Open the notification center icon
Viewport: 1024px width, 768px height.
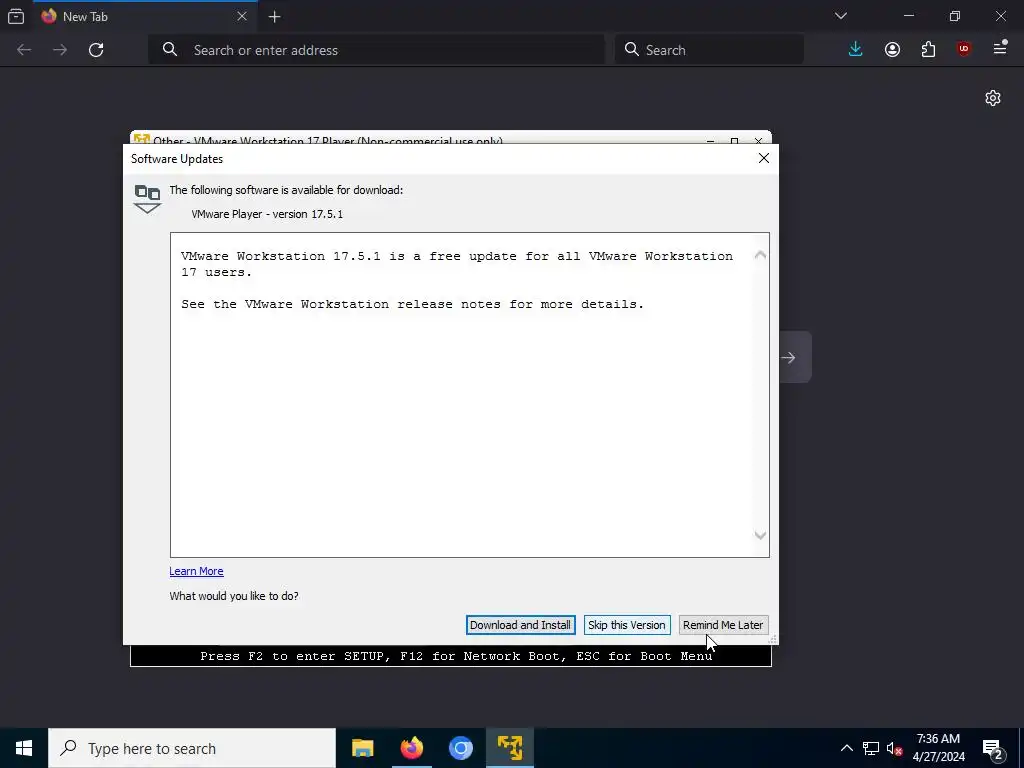point(993,748)
